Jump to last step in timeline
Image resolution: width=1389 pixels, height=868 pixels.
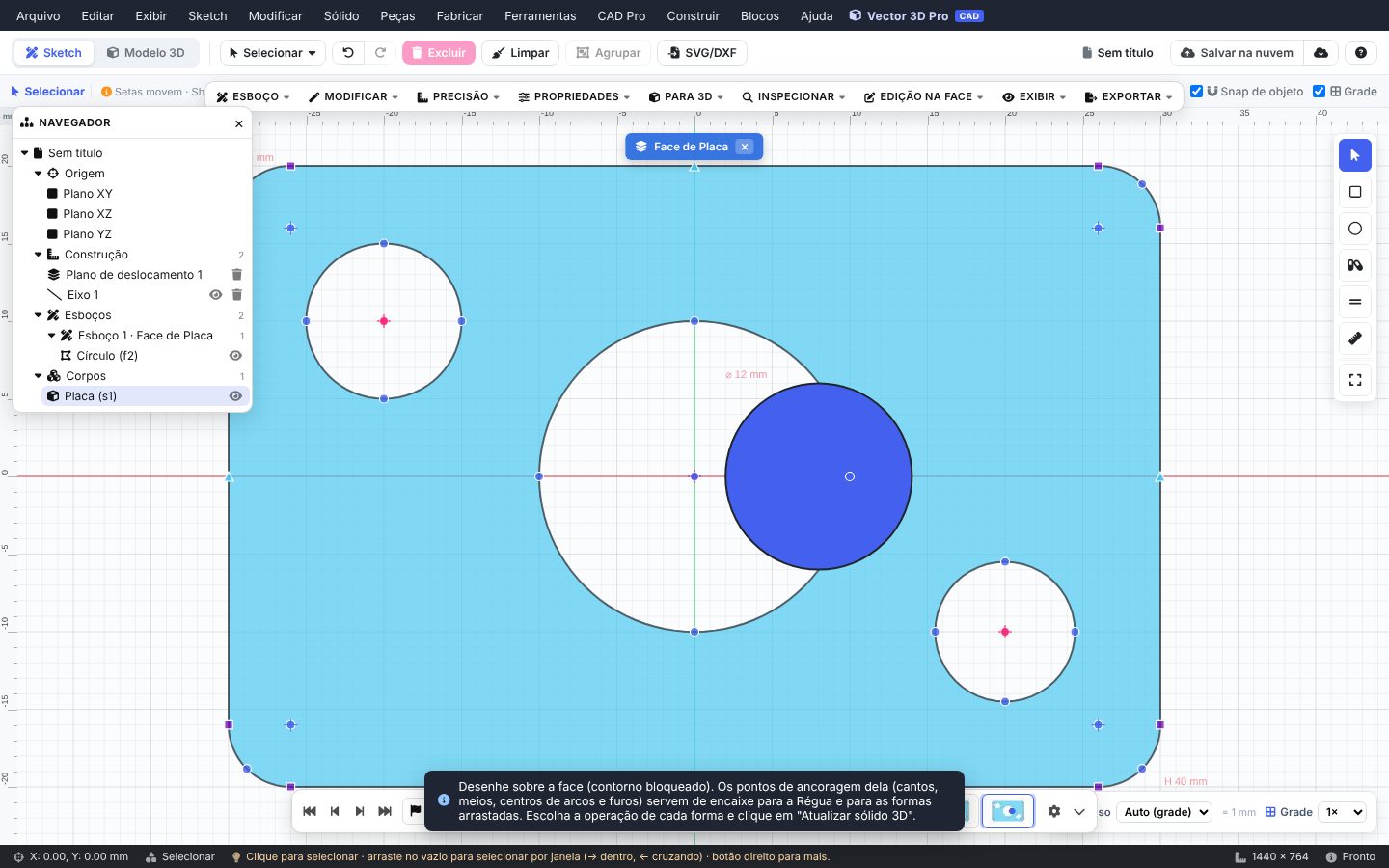click(x=385, y=811)
